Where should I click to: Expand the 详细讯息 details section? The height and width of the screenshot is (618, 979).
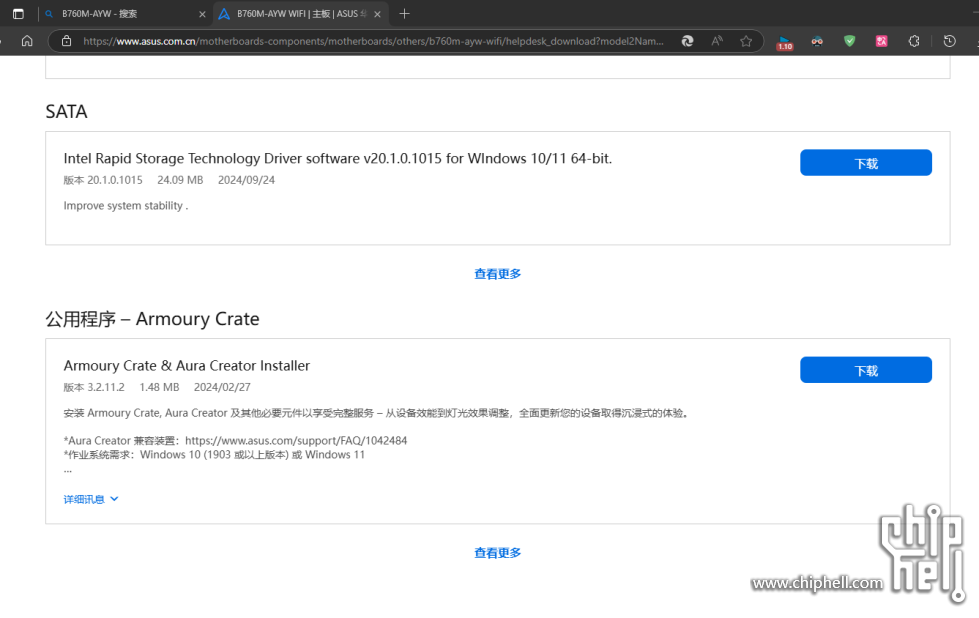[x=91, y=499]
